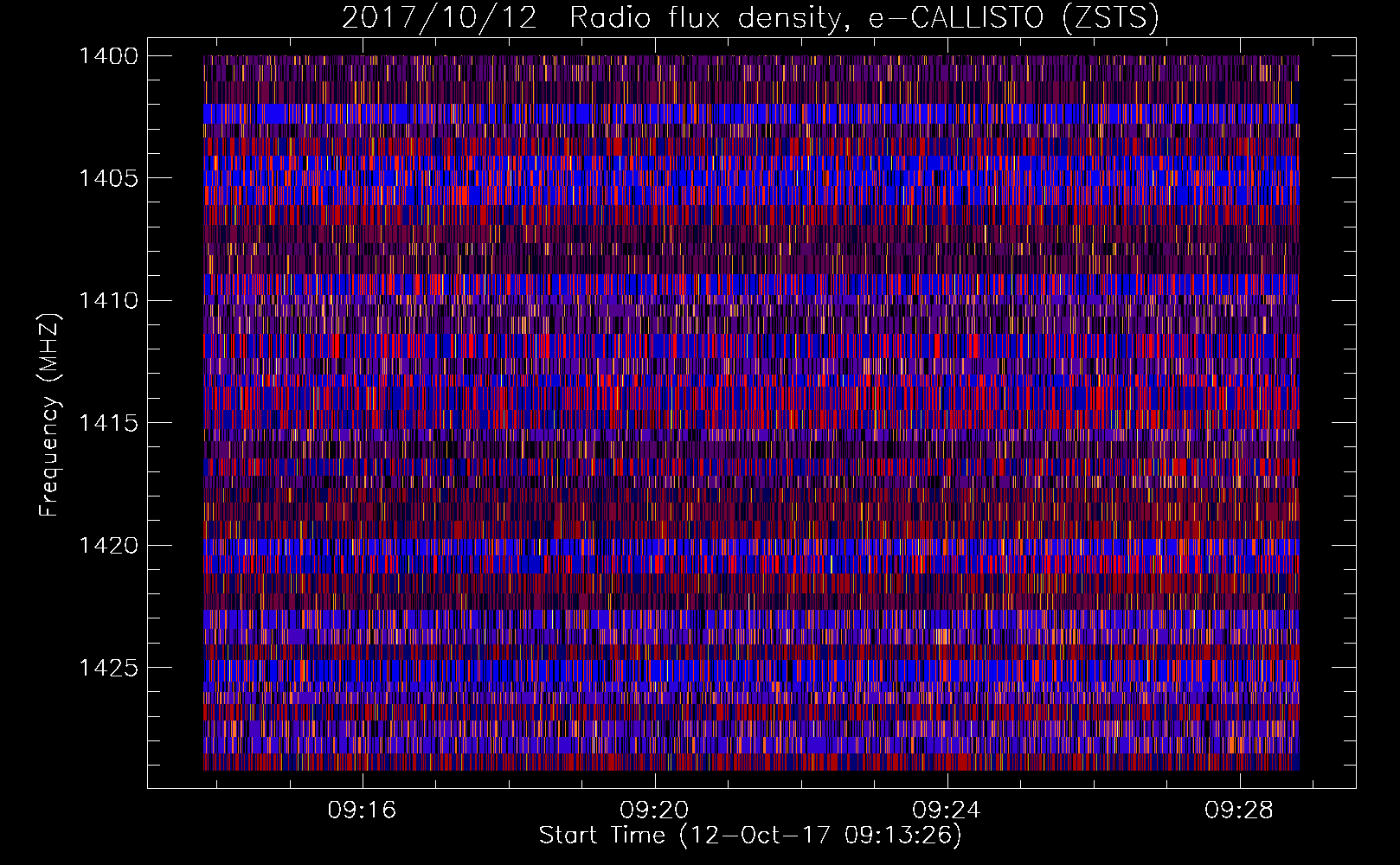Click the 1400 frequency axis label

click(108, 56)
